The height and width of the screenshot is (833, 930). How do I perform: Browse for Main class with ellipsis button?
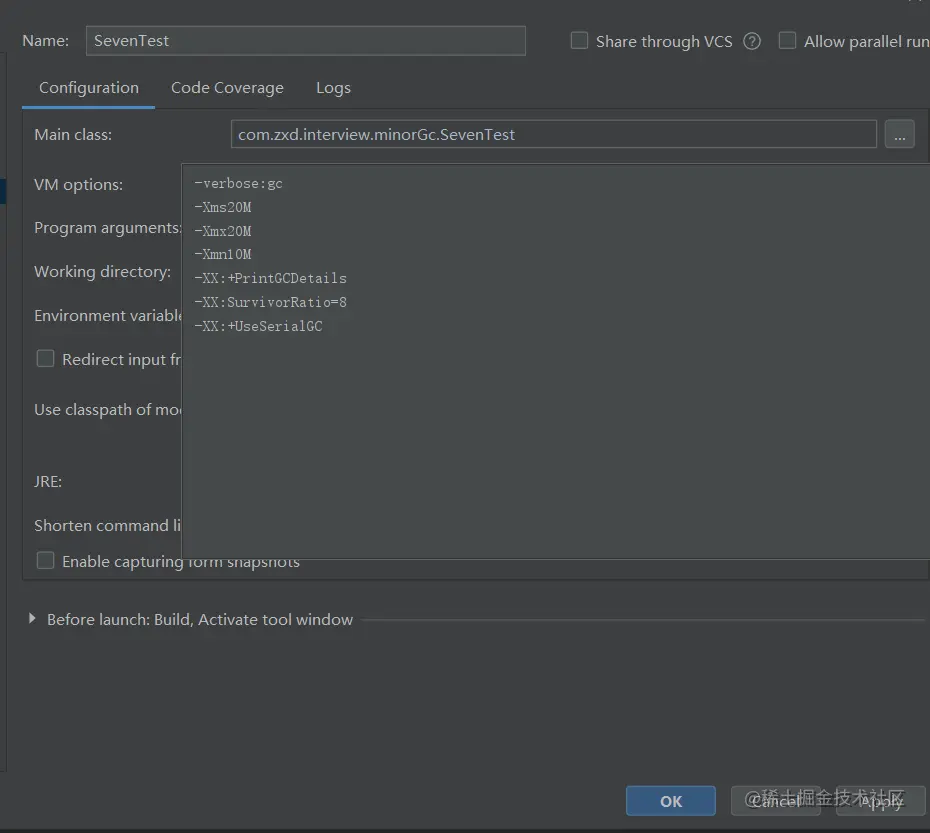900,134
